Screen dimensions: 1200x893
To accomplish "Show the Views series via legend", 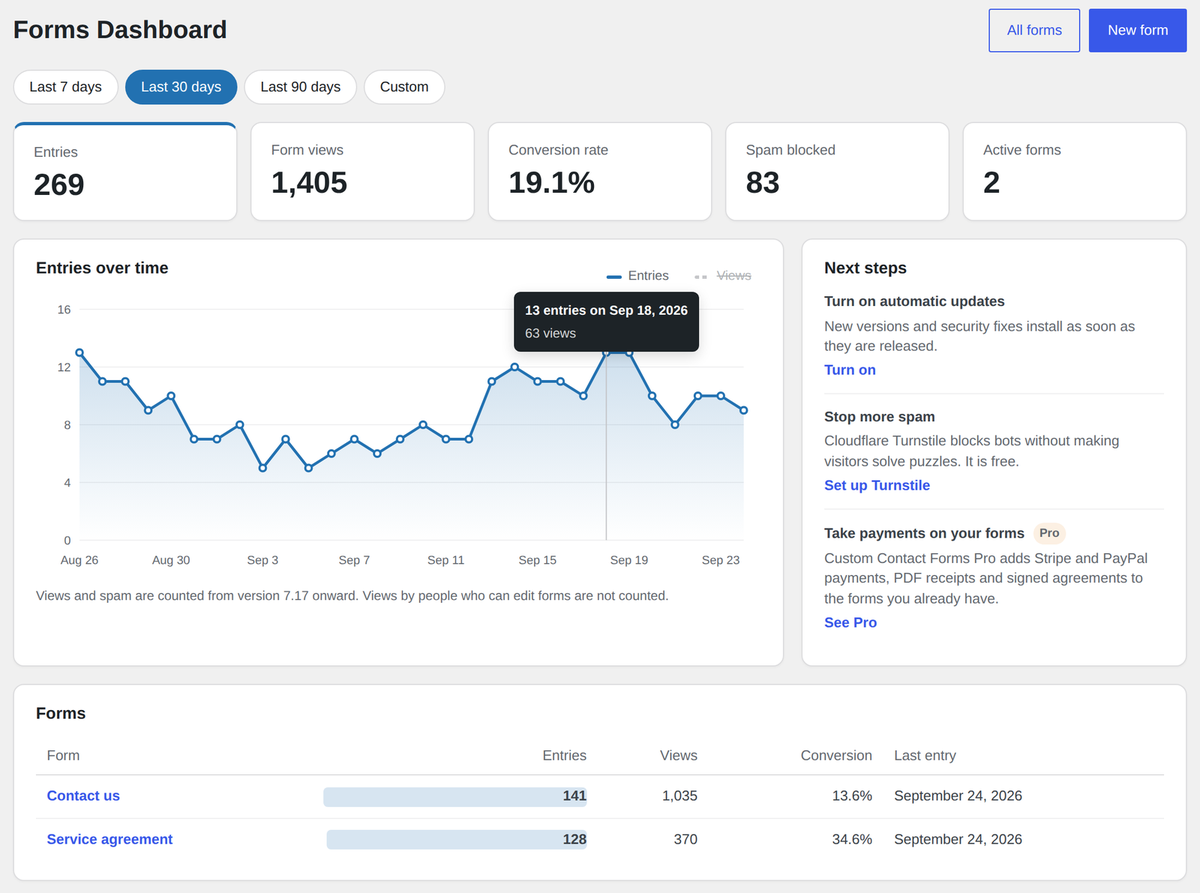I will click(723, 276).
